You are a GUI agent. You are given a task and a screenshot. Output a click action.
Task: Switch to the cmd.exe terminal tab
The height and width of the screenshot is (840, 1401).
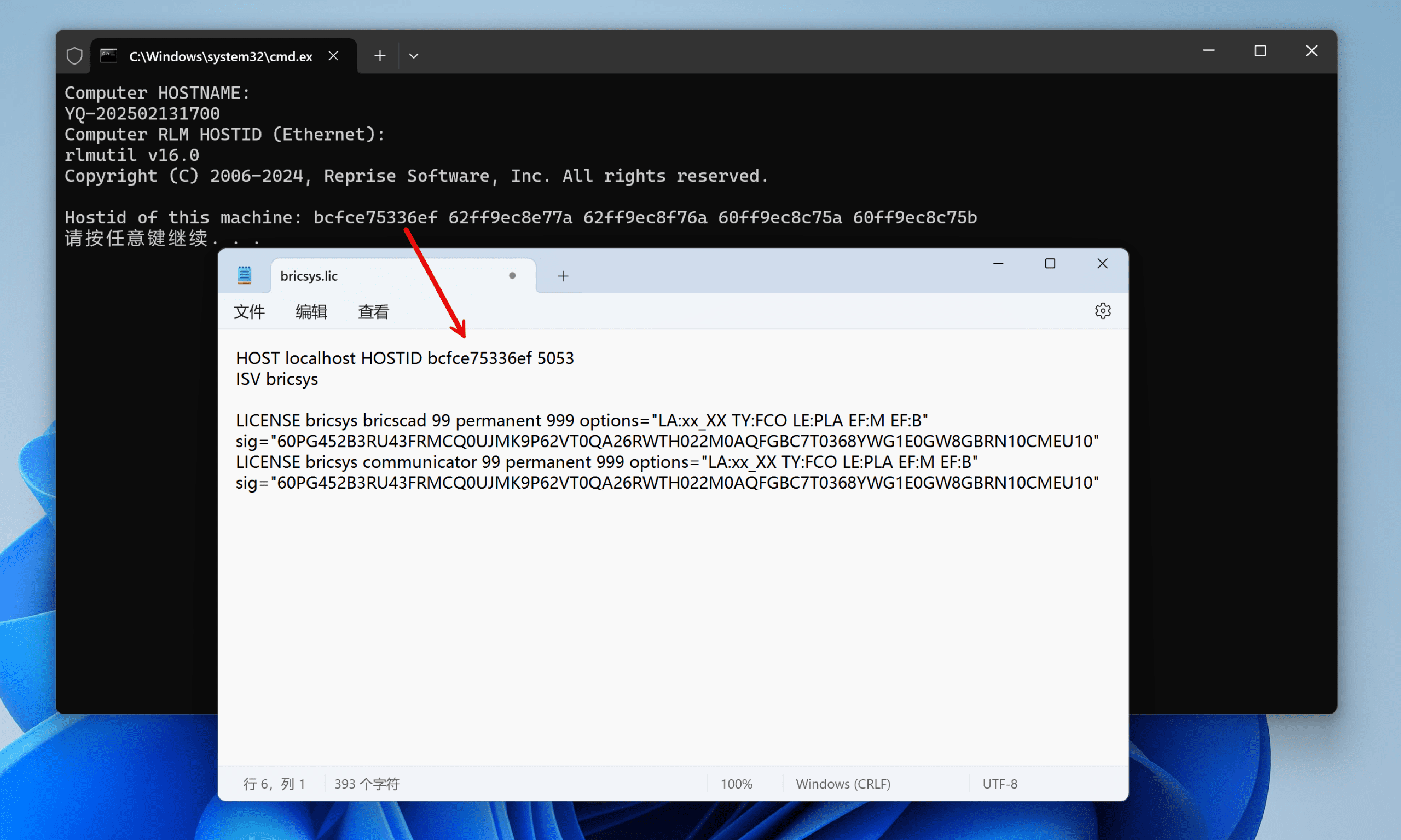click(x=220, y=56)
